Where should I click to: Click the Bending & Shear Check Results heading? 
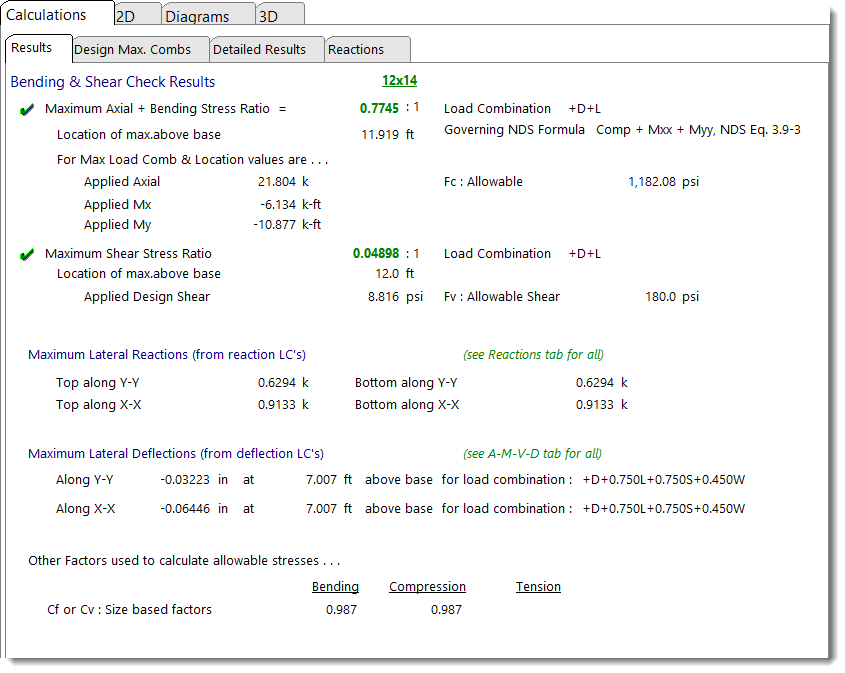click(x=112, y=82)
